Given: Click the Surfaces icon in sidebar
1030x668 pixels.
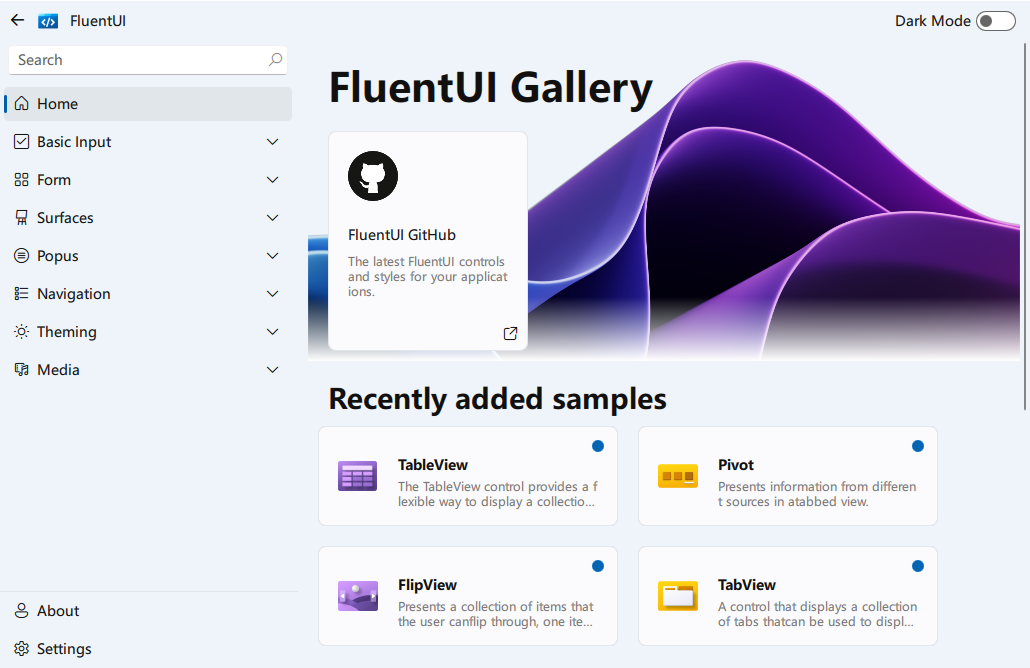Looking at the screenshot, I should point(22,217).
